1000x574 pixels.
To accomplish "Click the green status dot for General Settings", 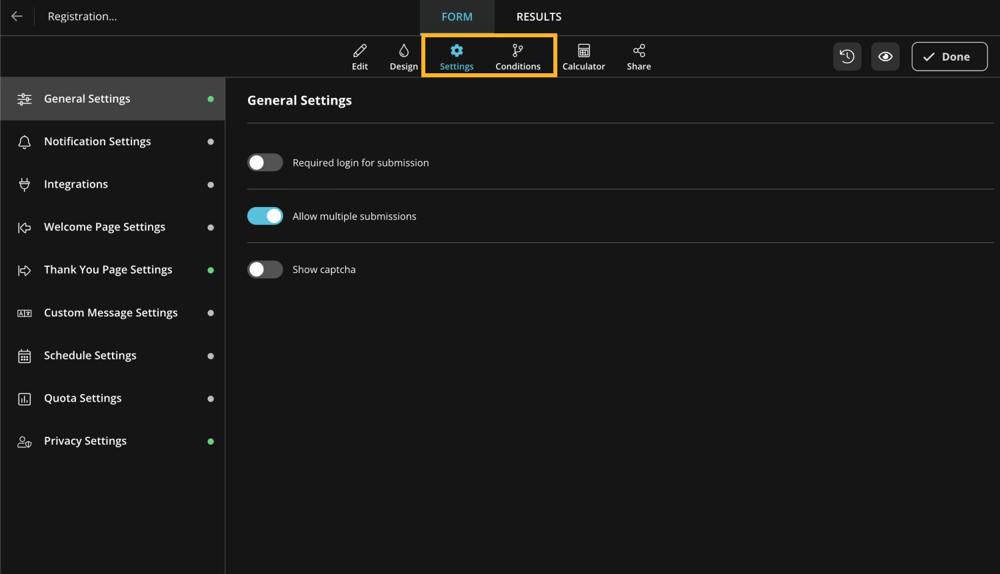I will click(210, 99).
